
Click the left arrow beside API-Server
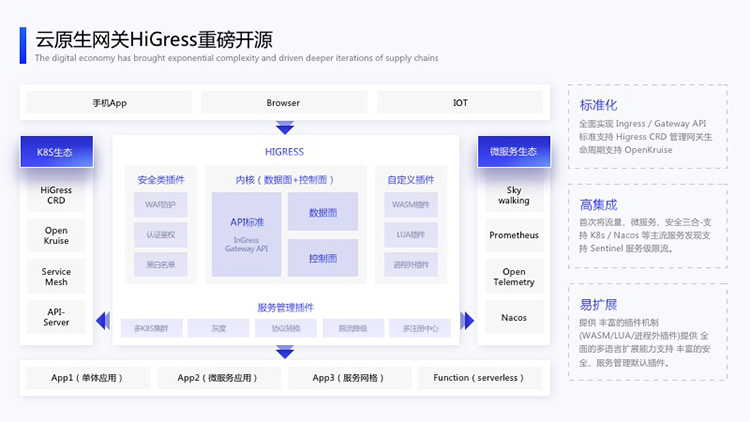[x=103, y=321]
